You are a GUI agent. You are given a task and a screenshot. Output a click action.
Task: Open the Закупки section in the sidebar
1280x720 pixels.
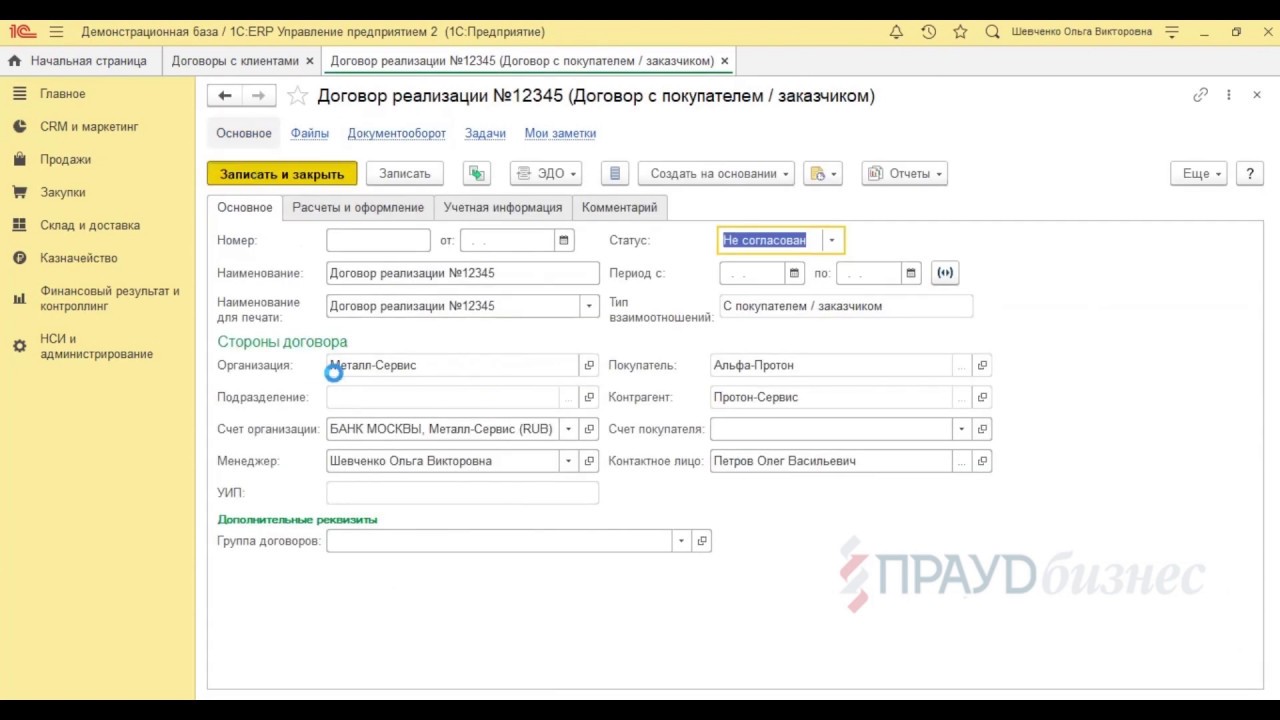[63, 192]
